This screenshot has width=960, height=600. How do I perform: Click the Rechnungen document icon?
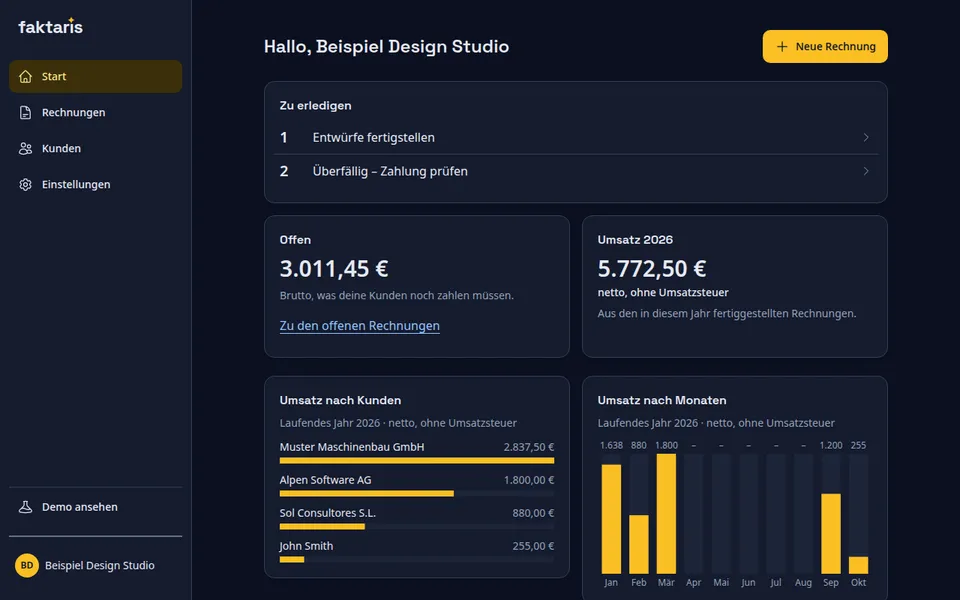coord(25,113)
